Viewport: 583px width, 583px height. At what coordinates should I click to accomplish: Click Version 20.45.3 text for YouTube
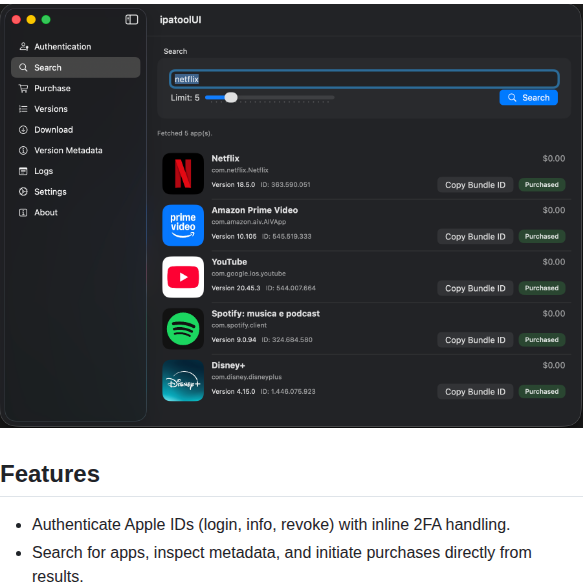pos(236,288)
